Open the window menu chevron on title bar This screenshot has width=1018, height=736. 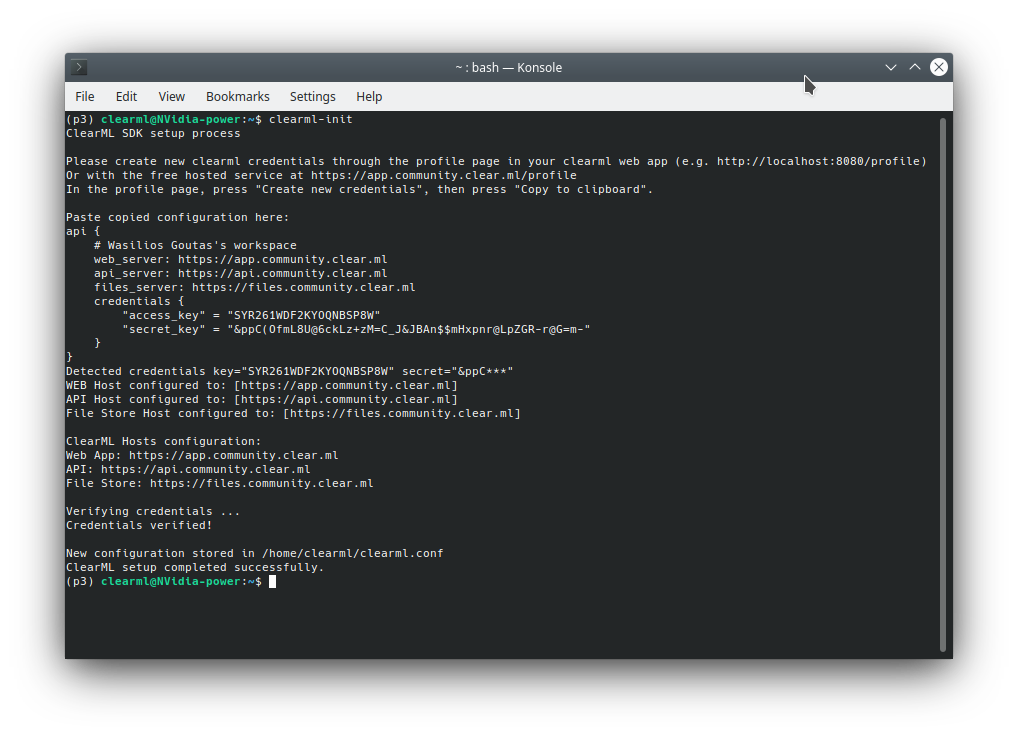(x=890, y=67)
